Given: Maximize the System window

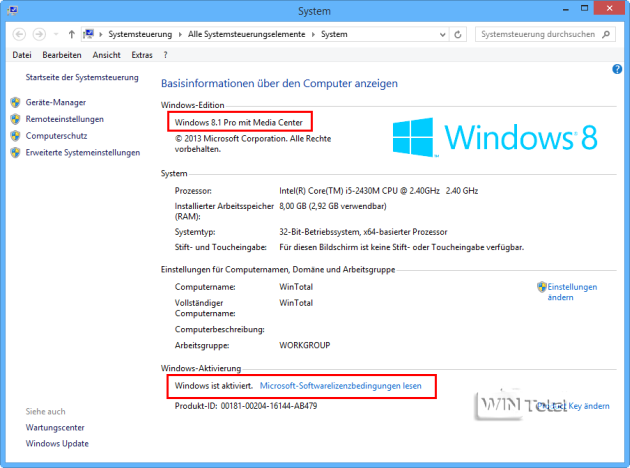Looking at the screenshot, I should point(585,8).
